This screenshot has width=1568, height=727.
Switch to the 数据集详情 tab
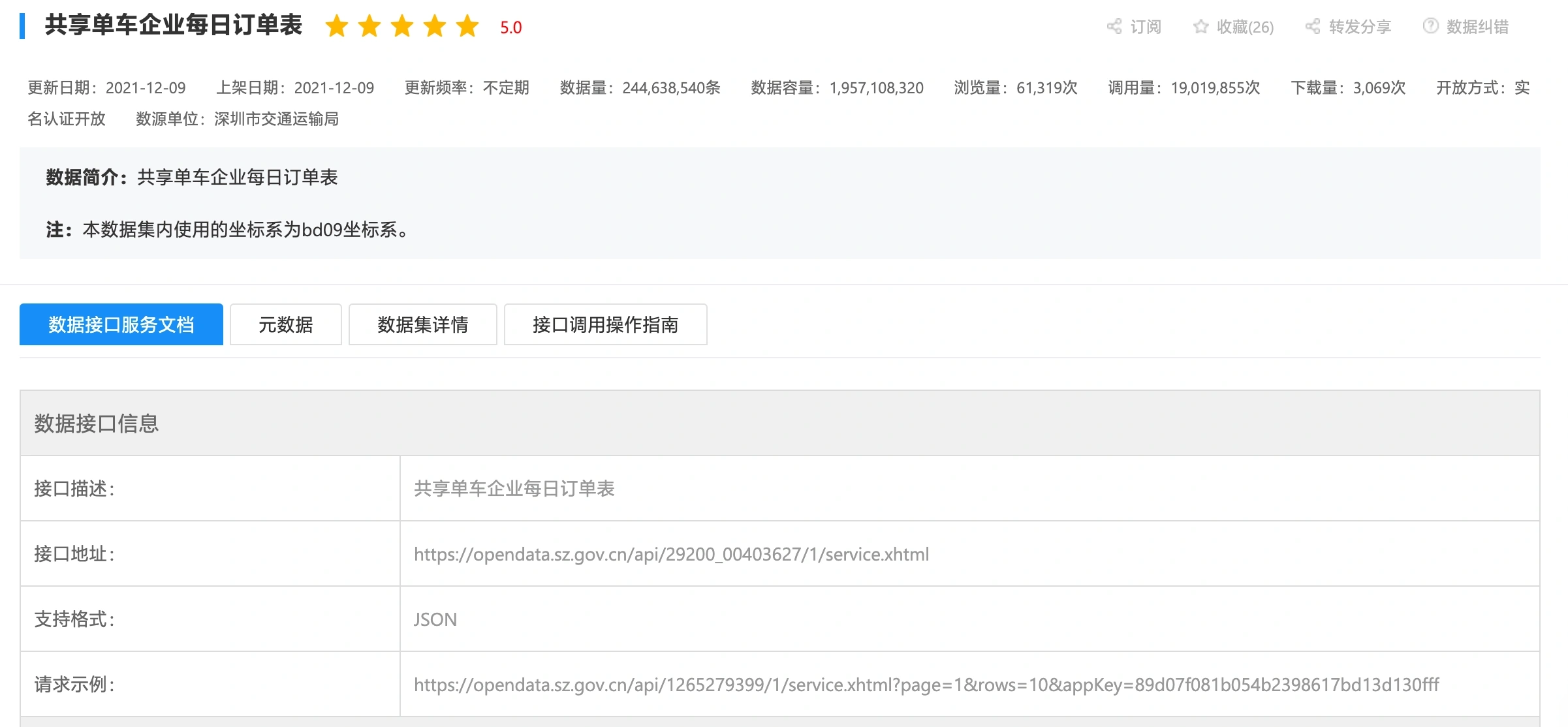pos(422,324)
